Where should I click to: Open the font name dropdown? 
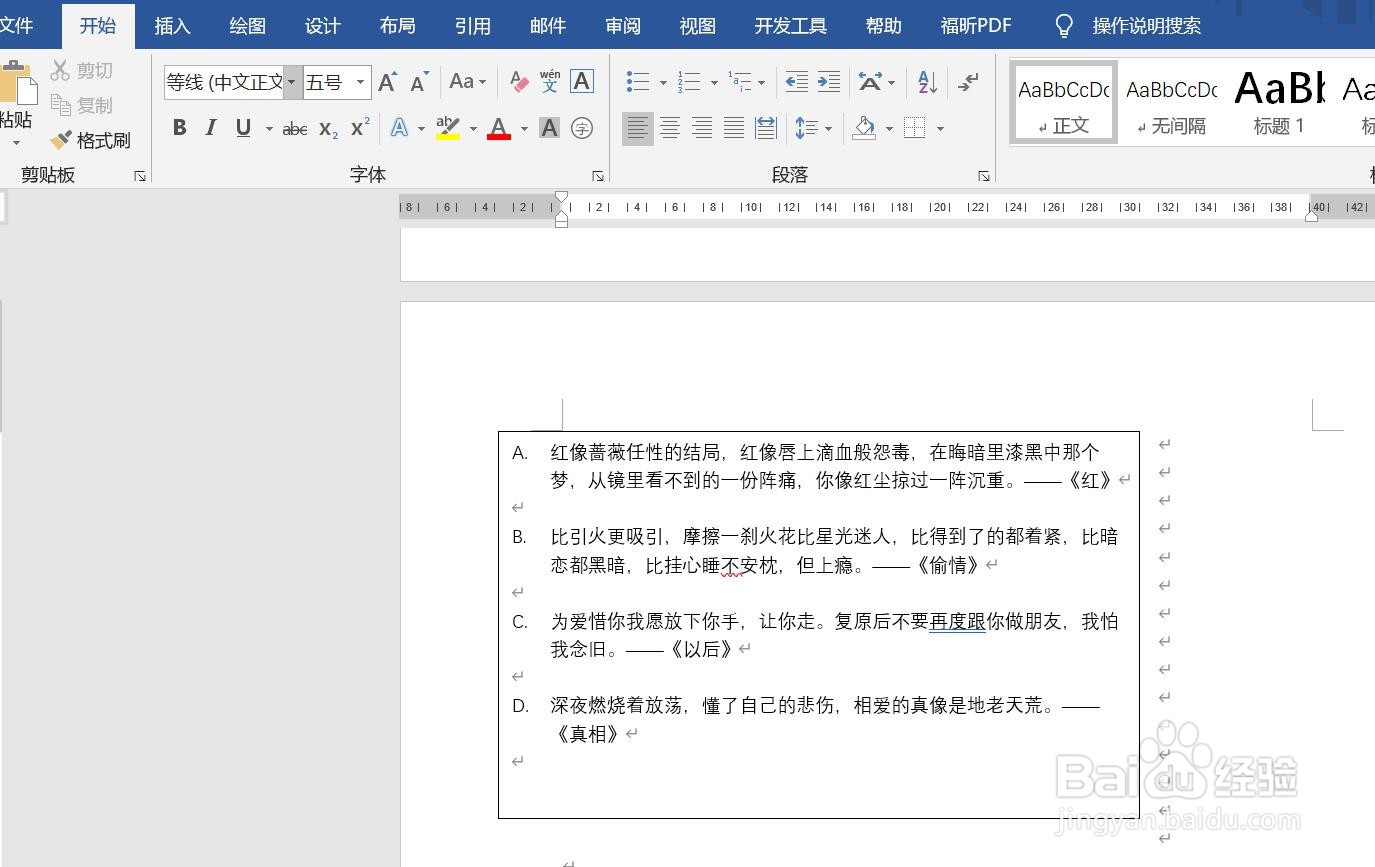[x=290, y=82]
